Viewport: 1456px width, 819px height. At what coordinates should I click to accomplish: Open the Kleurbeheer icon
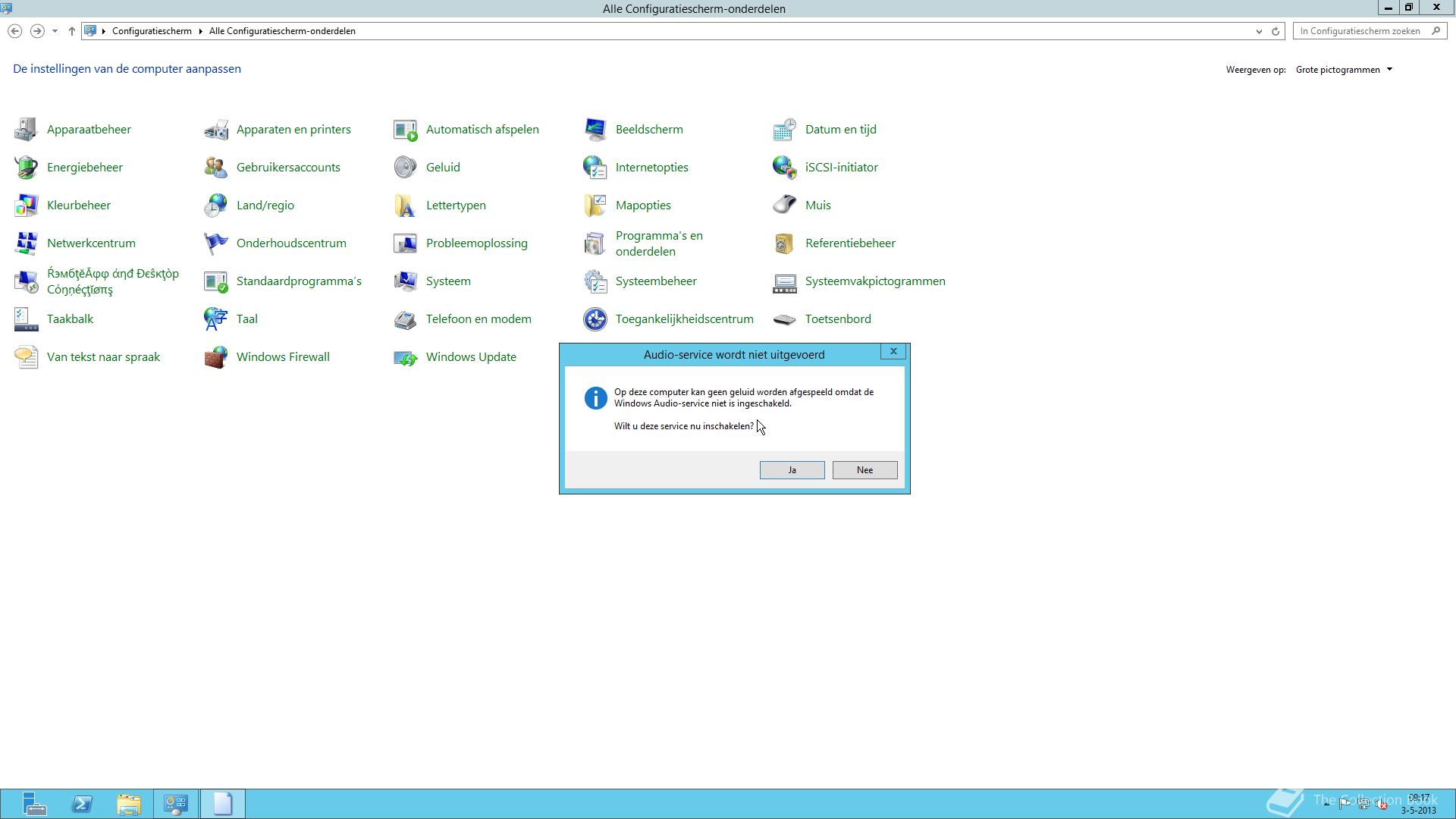tap(26, 206)
